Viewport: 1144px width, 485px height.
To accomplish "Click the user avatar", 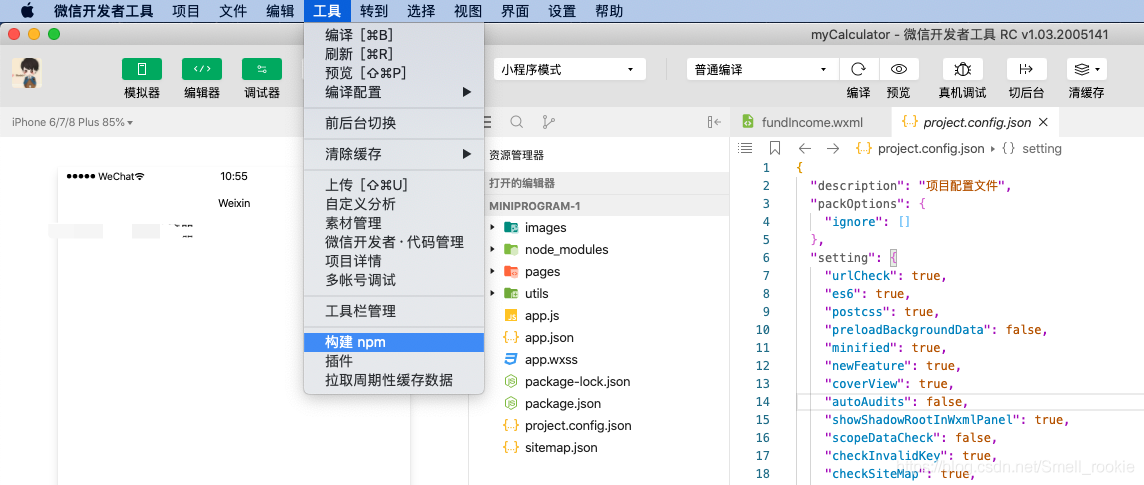I will (x=27, y=73).
